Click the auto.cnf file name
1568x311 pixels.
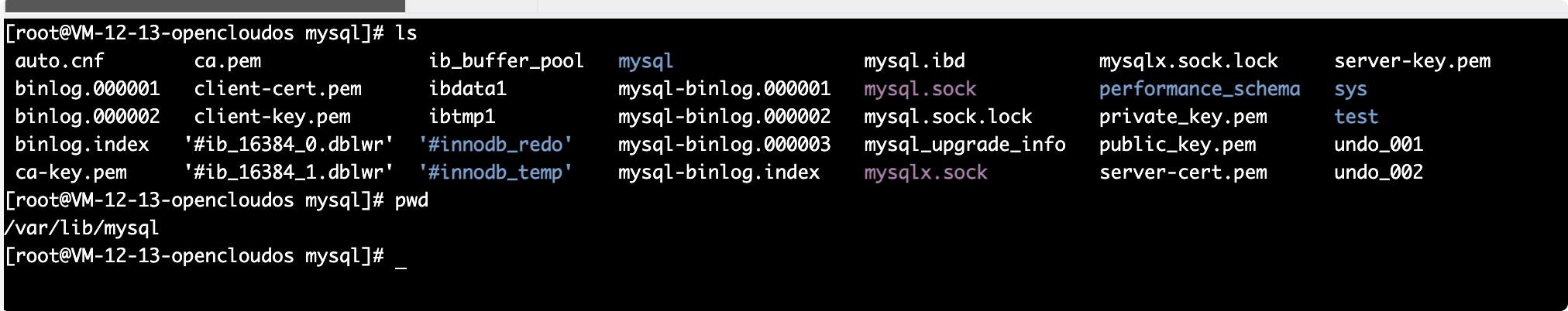click(60, 61)
